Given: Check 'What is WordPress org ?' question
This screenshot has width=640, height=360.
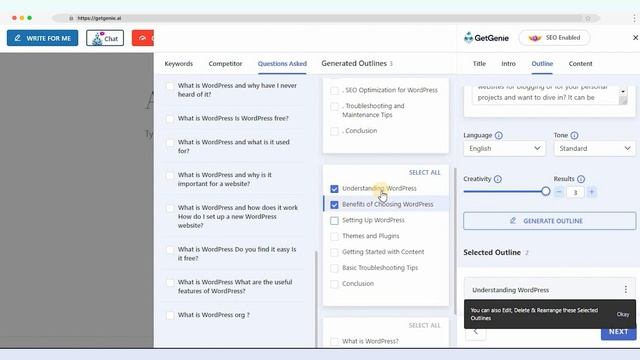Looking at the screenshot, I should [x=170, y=315].
